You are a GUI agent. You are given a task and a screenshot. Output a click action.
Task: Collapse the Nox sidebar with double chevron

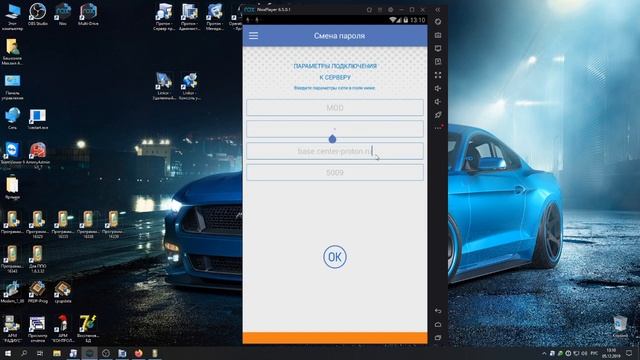click(438, 9)
